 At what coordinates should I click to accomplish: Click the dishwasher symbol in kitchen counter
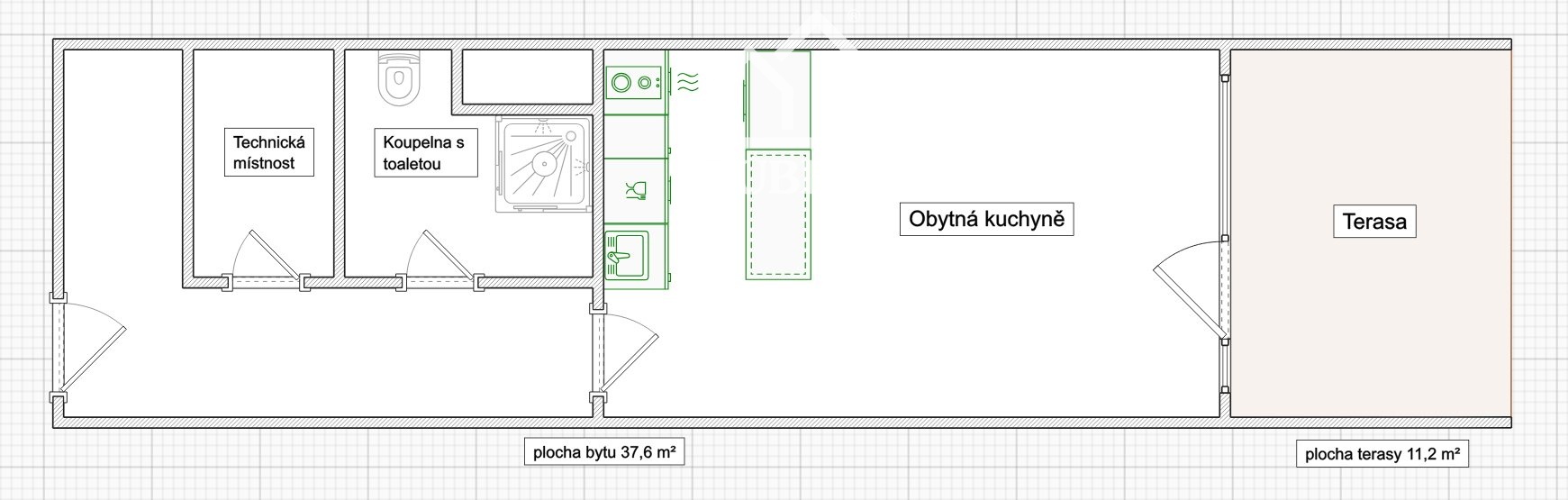[635, 191]
